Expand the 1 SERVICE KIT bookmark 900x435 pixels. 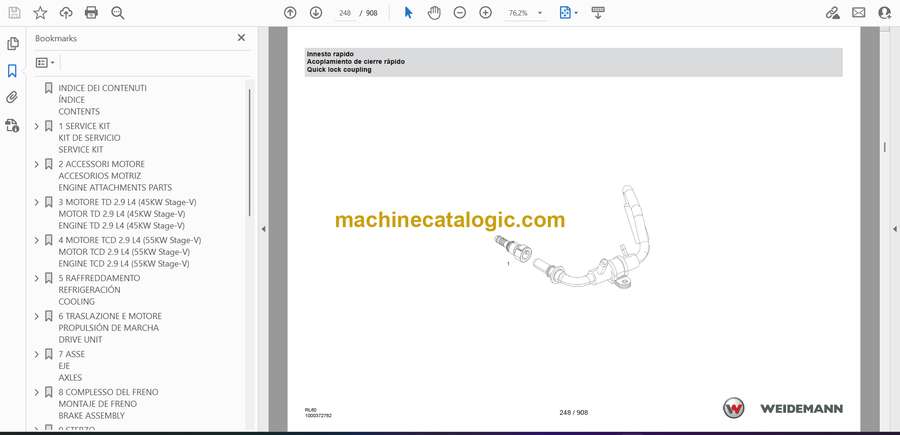click(x=37, y=126)
